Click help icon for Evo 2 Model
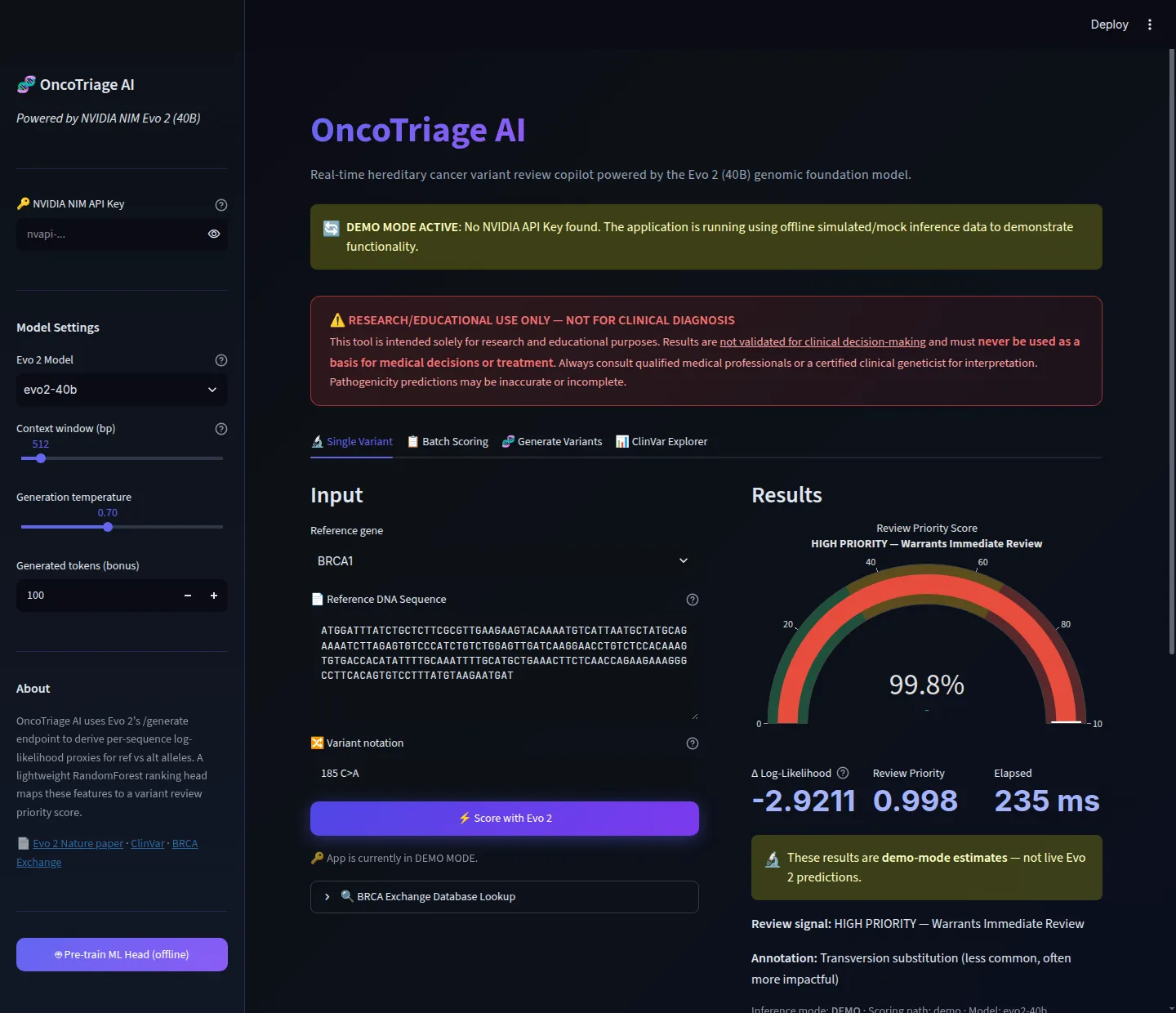 click(220, 360)
